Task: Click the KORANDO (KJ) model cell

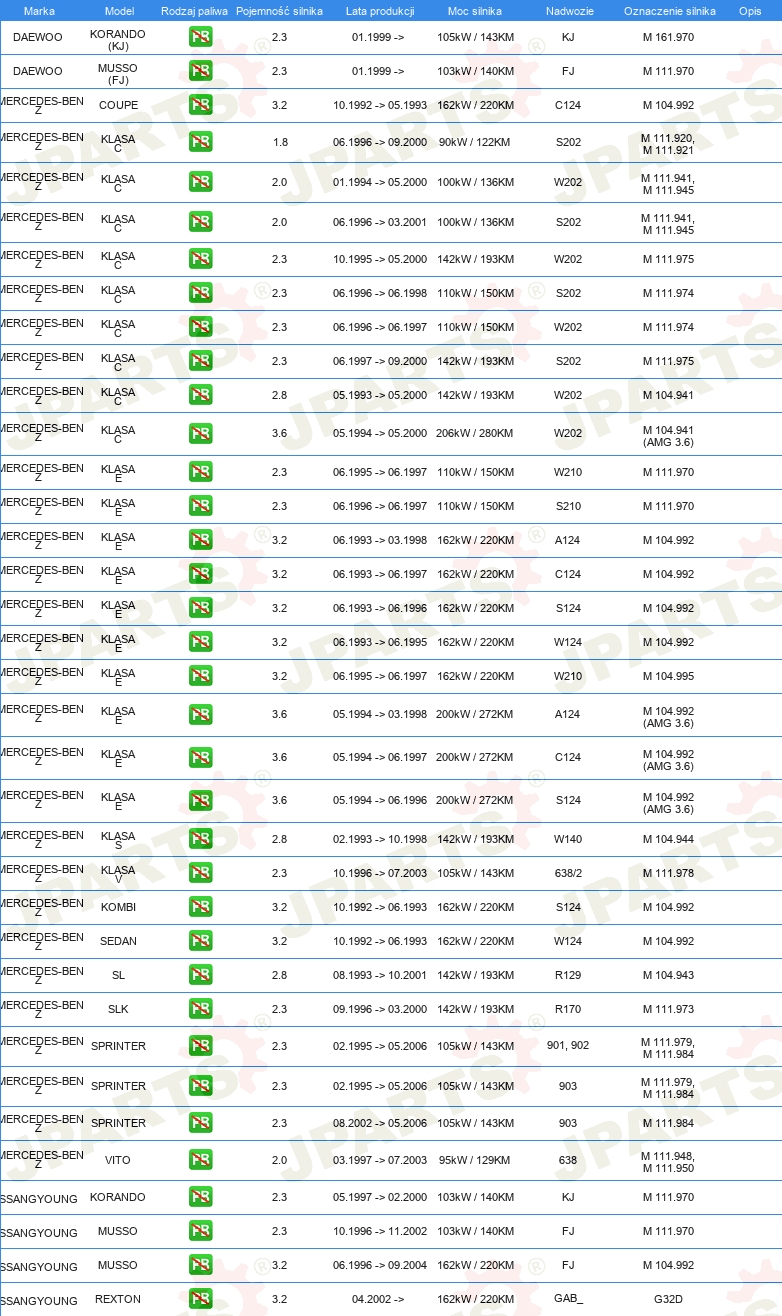Action: (x=118, y=39)
